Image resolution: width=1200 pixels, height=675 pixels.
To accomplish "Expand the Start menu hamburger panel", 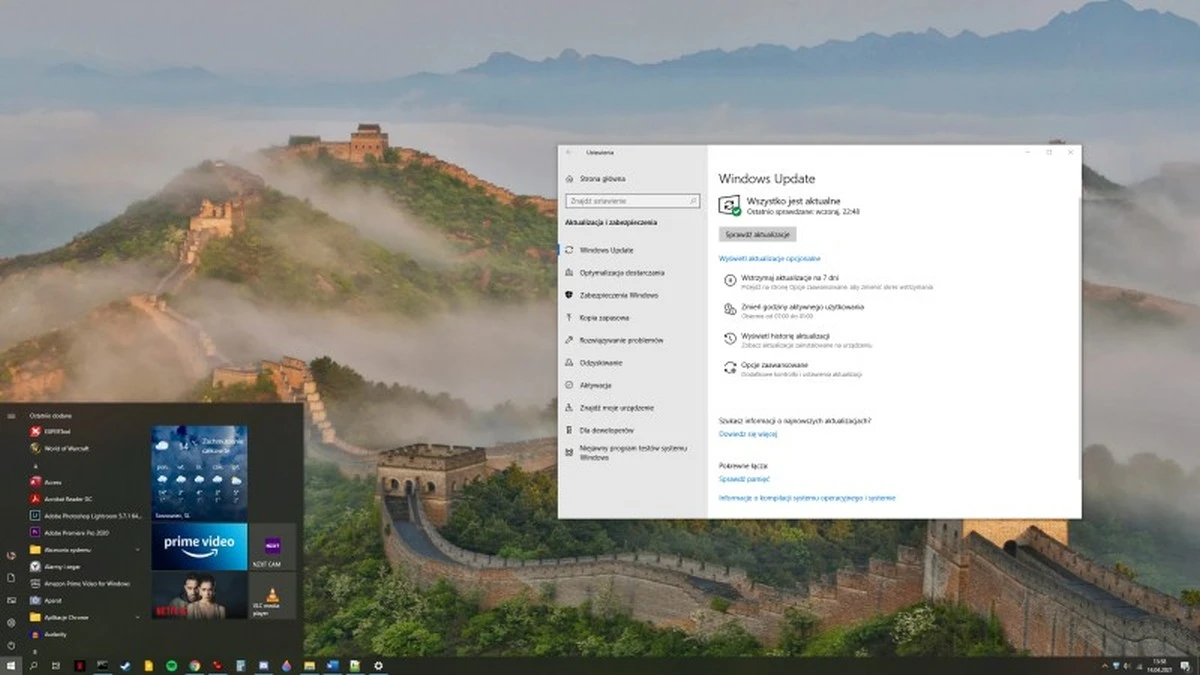I will click(x=10, y=416).
